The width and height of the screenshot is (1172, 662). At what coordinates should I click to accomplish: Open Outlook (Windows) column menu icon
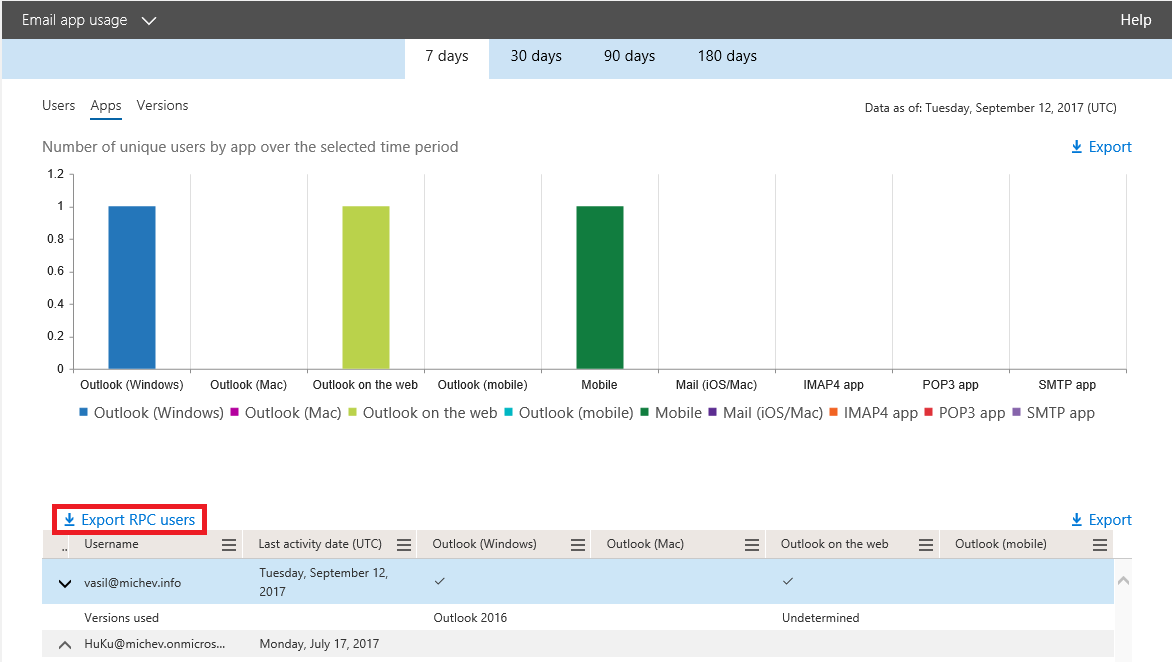coord(578,545)
